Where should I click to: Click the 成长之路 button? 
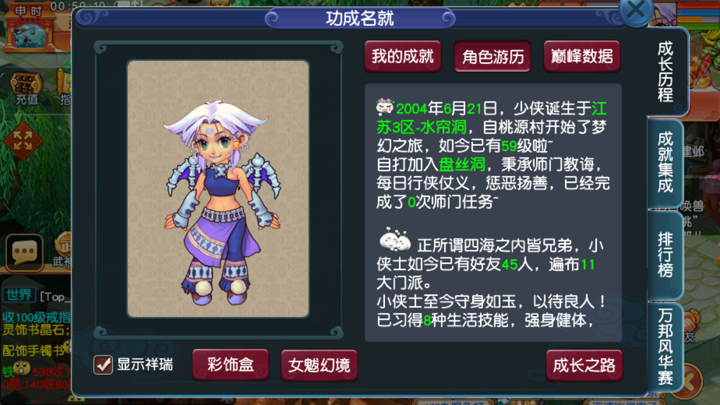click(x=584, y=365)
